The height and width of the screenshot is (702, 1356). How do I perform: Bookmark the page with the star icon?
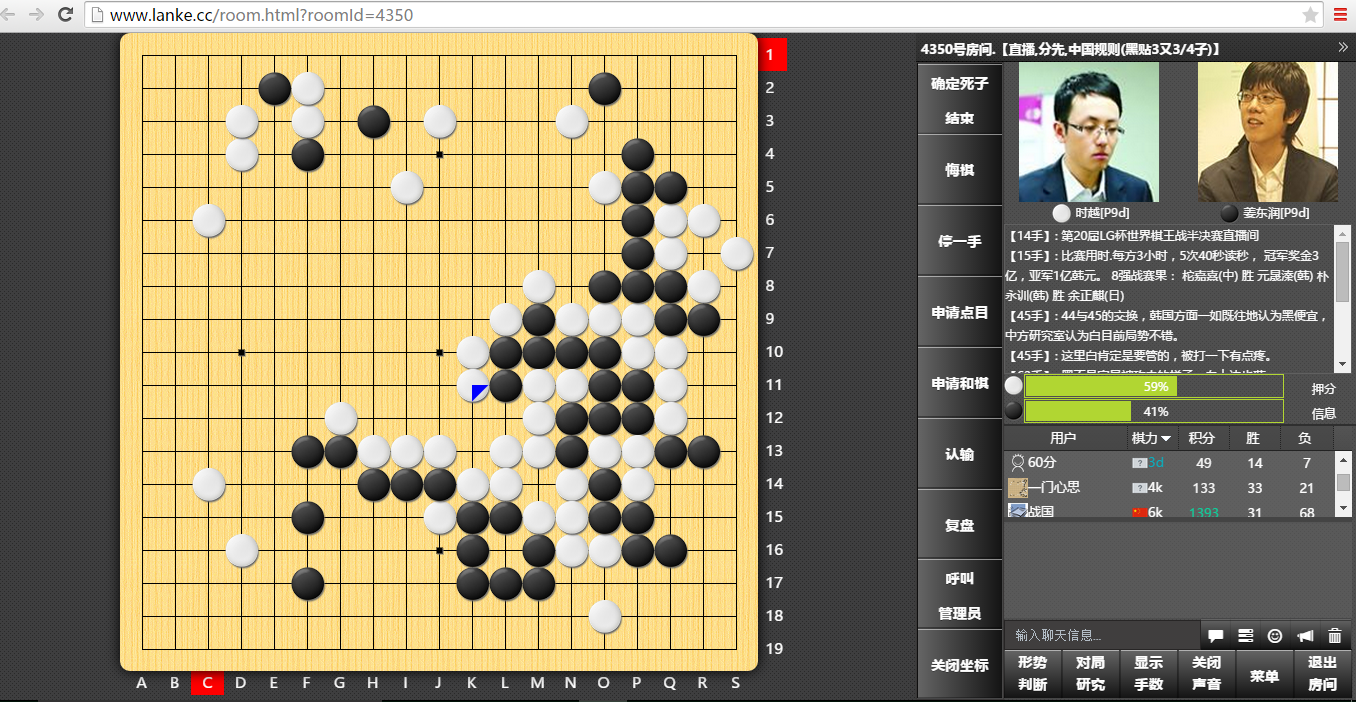click(x=1310, y=15)
